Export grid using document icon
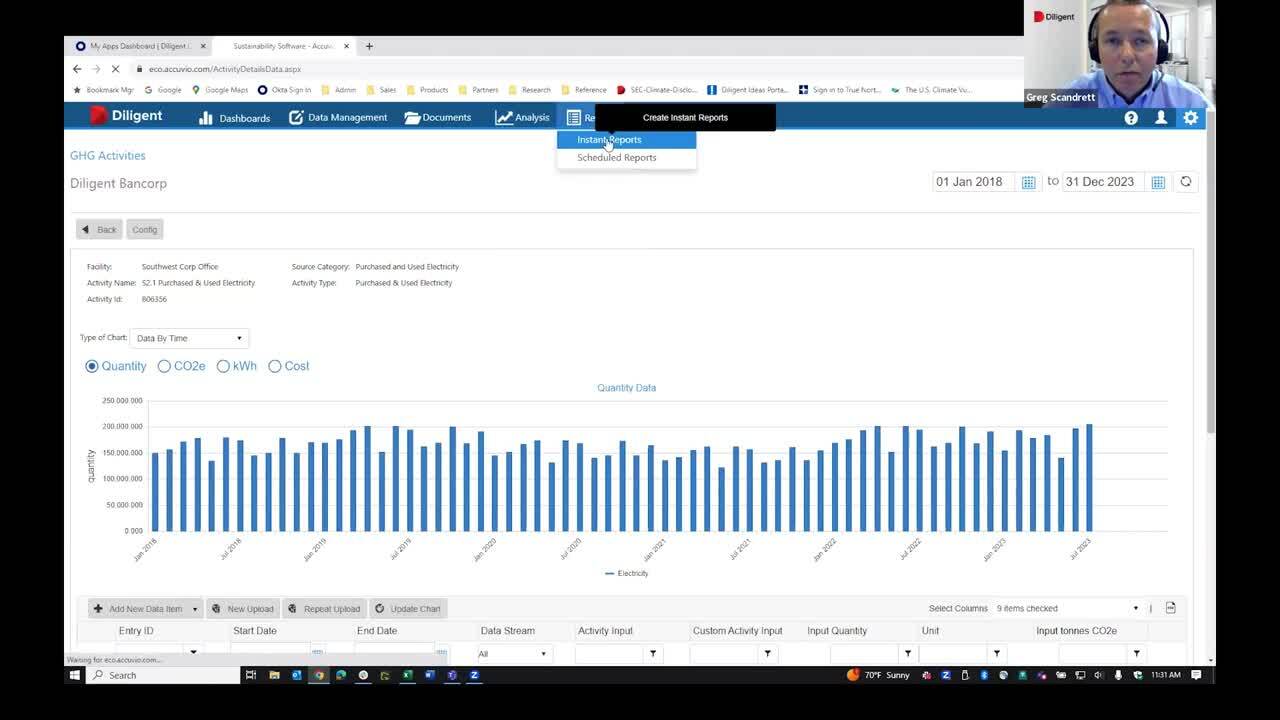The image size is (1280, 720). 1171,607
